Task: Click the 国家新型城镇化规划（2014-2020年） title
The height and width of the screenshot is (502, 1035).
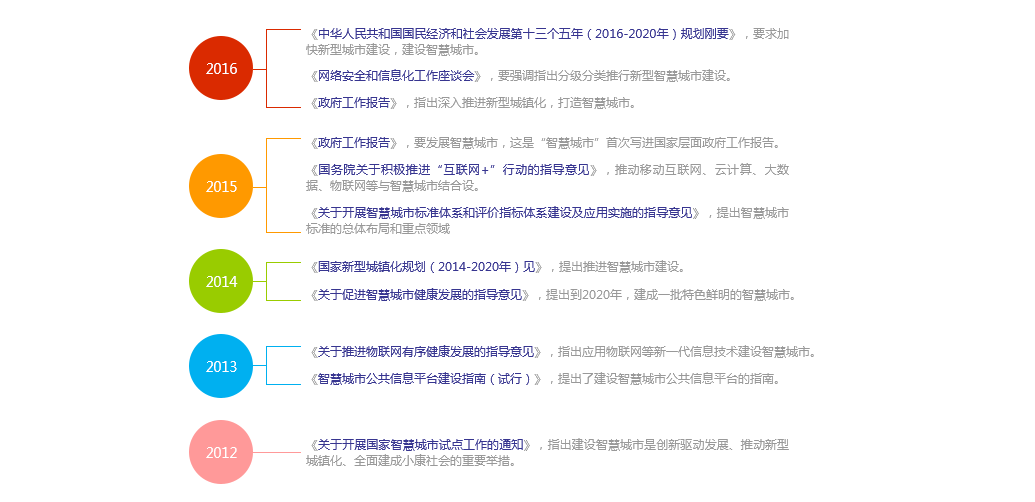Action: coord(428,267)
